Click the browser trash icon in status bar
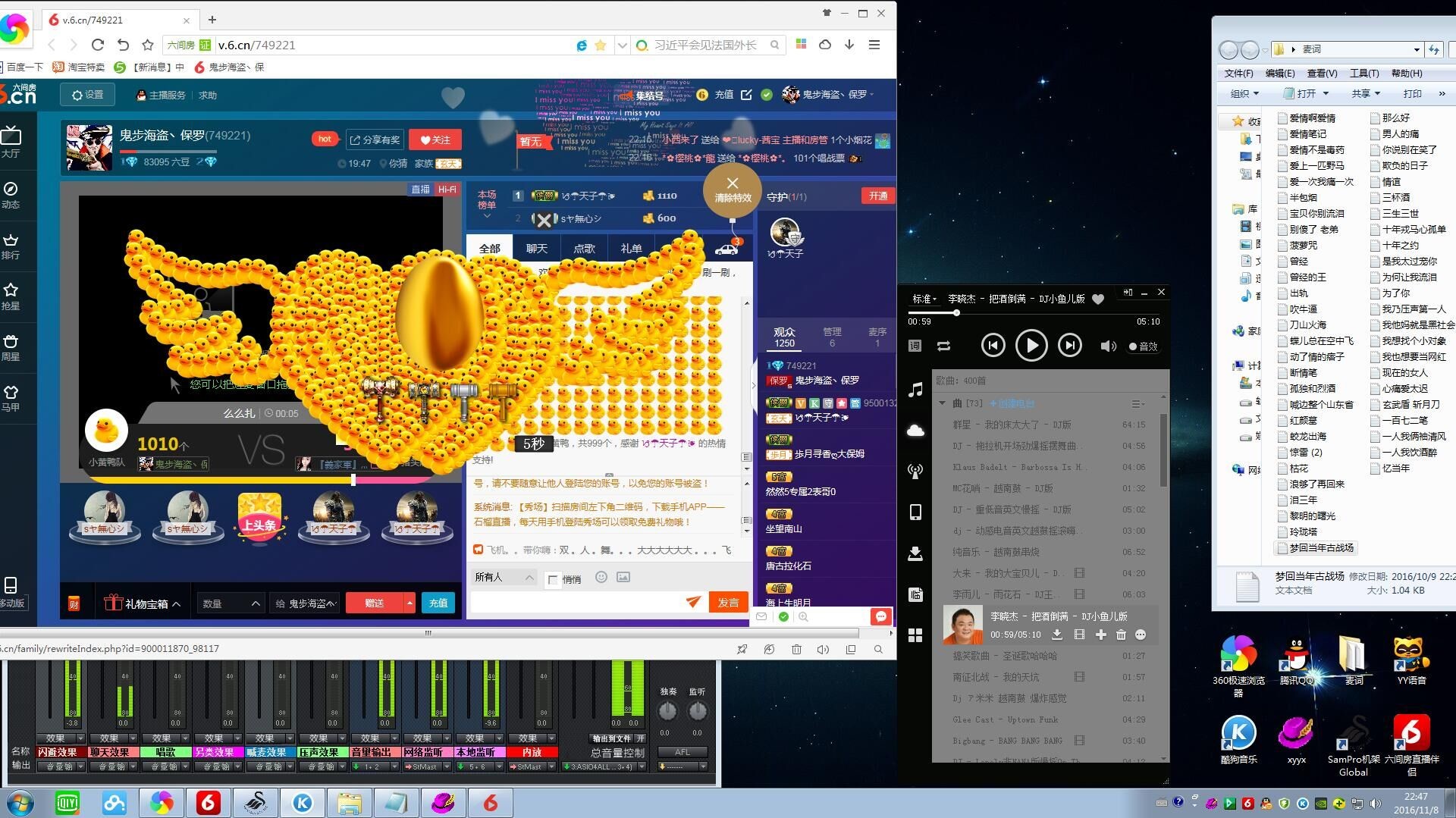 click(x=796, y=649)
